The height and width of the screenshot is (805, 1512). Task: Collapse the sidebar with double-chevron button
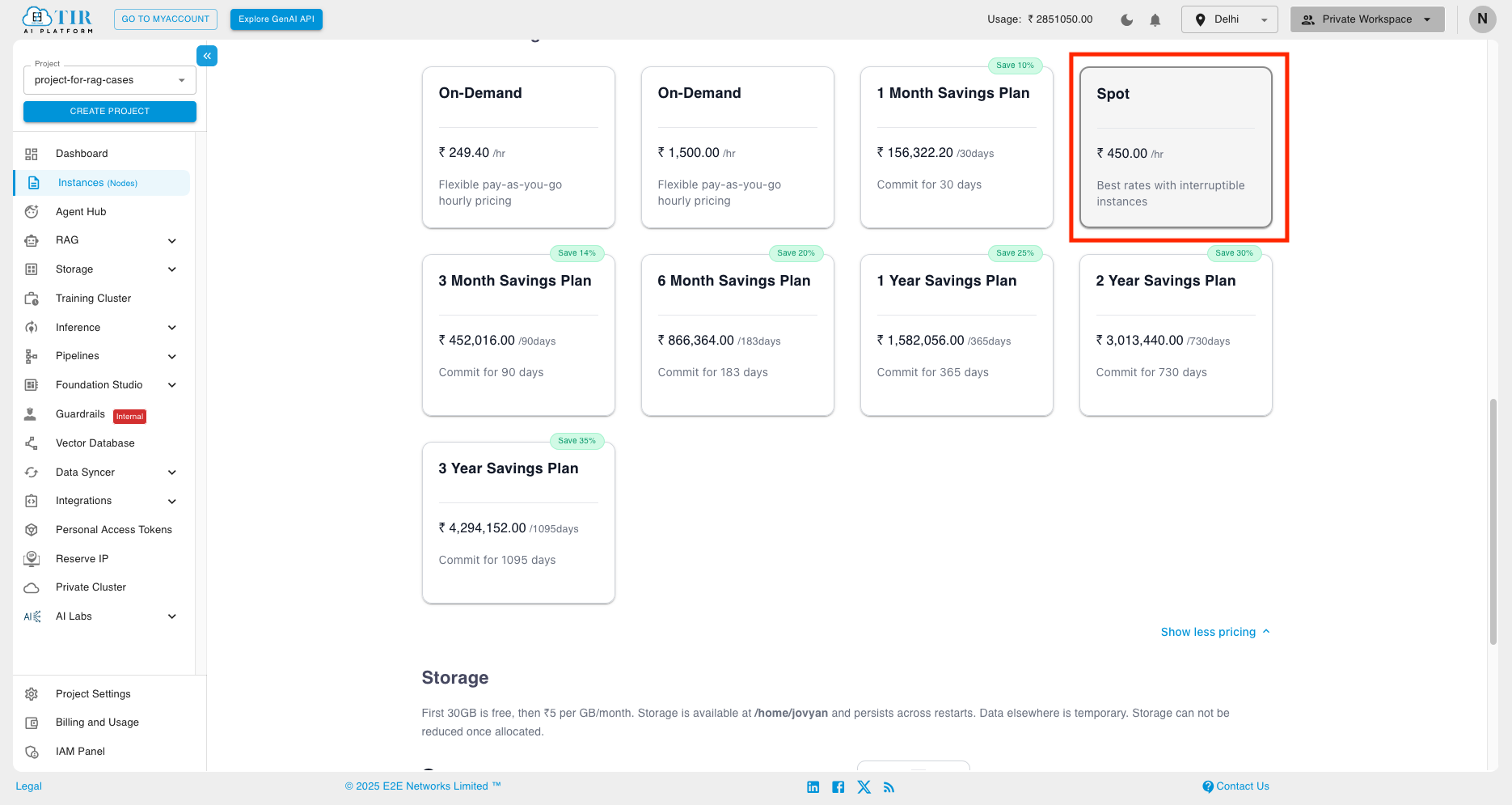coord(207,56)
